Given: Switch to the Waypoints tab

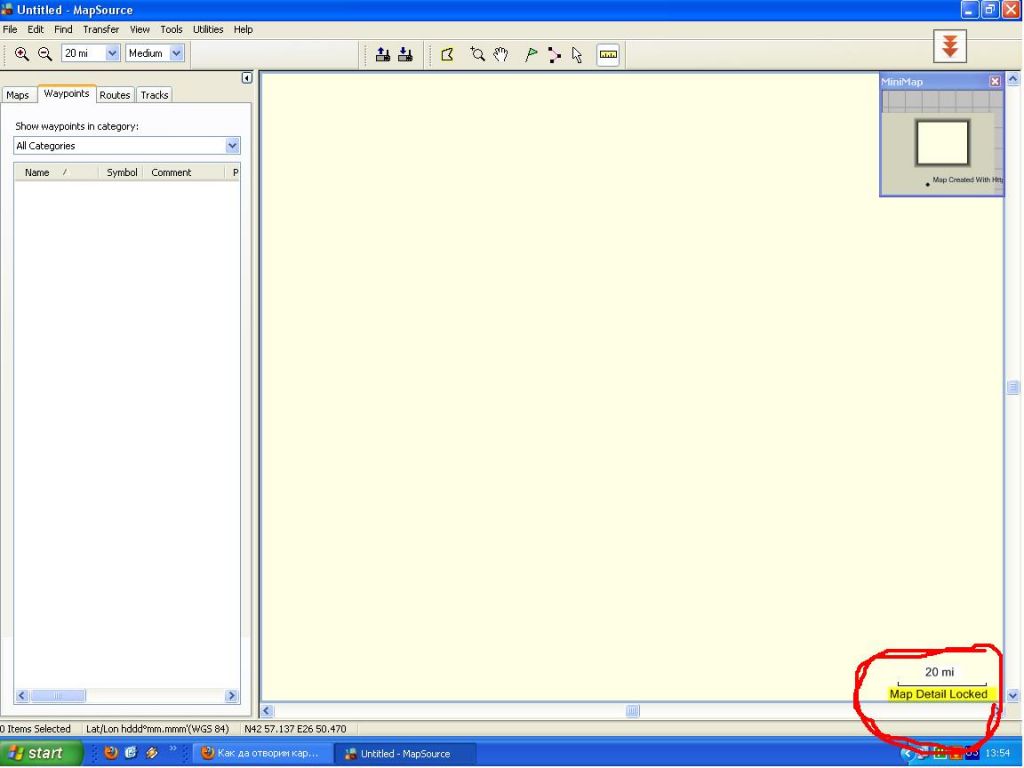Looking at the screenshot, I should (x=67, y=94).
